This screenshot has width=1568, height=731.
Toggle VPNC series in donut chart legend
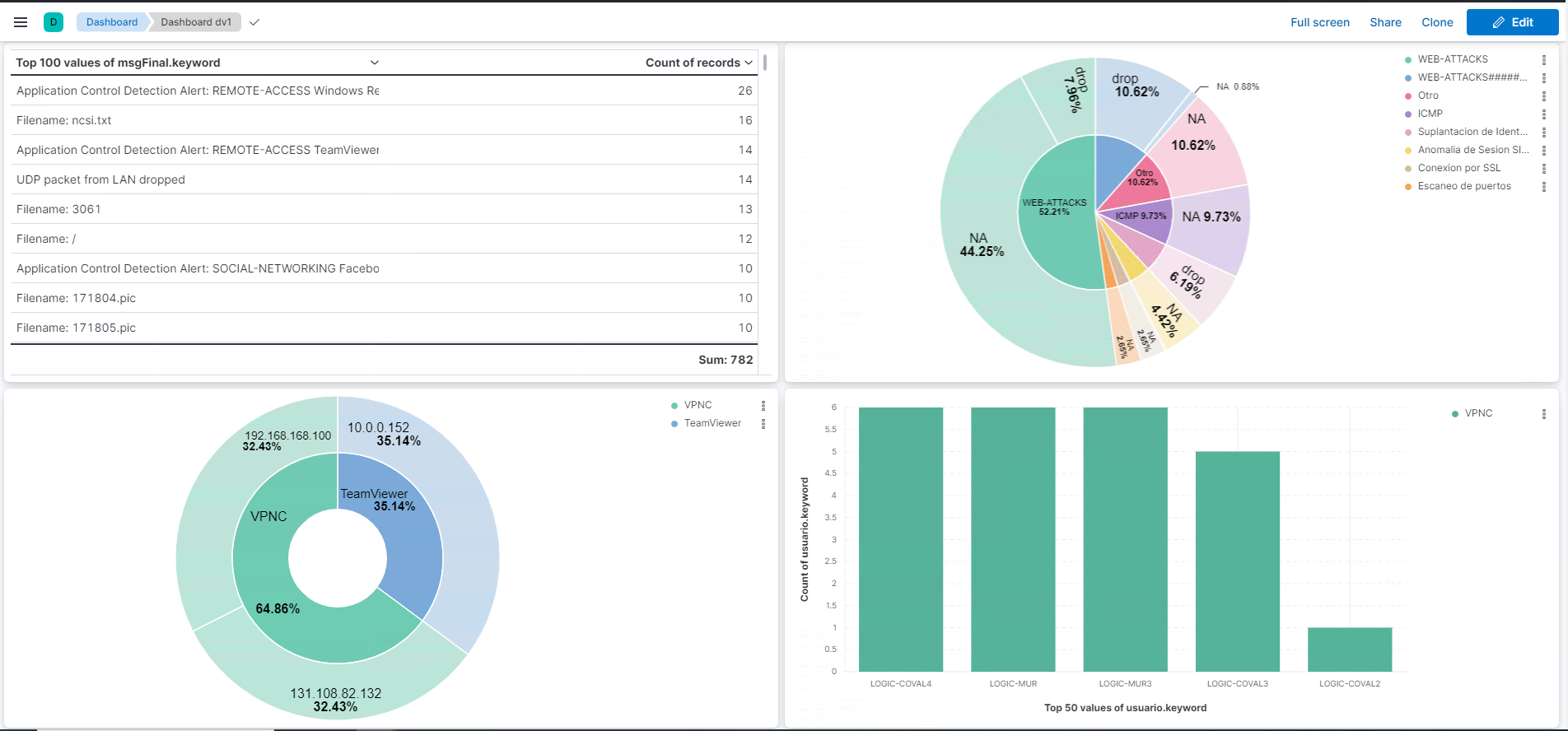coord(698,405)
